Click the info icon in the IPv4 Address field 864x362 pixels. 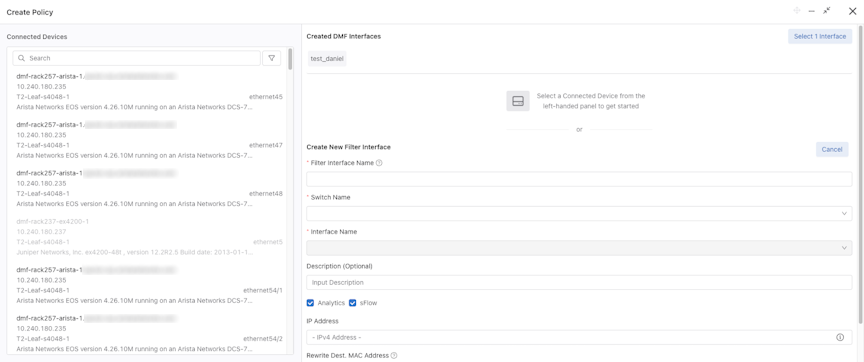click(x=840, y=337)
